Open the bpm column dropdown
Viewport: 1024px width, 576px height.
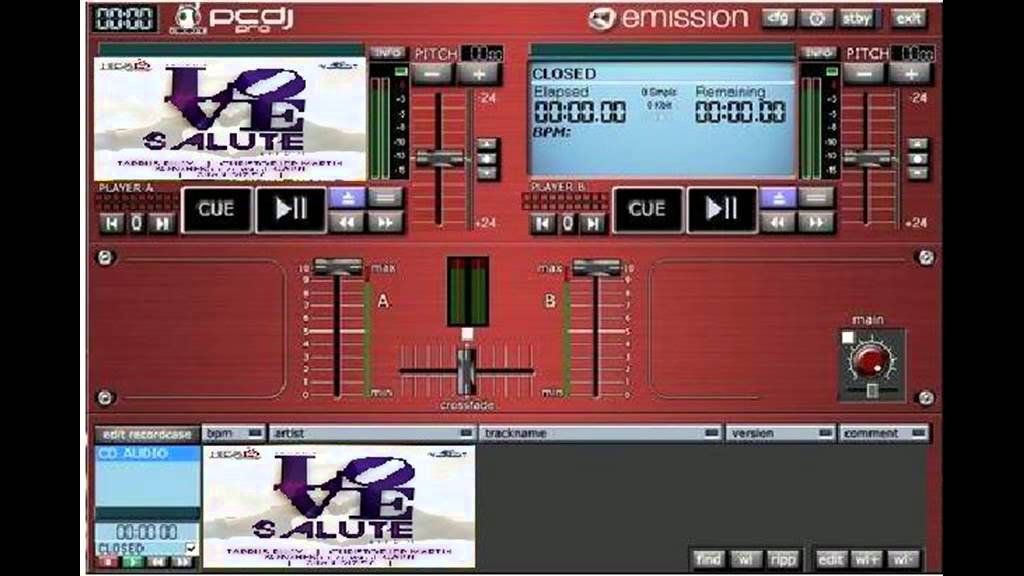click(255, 433)
